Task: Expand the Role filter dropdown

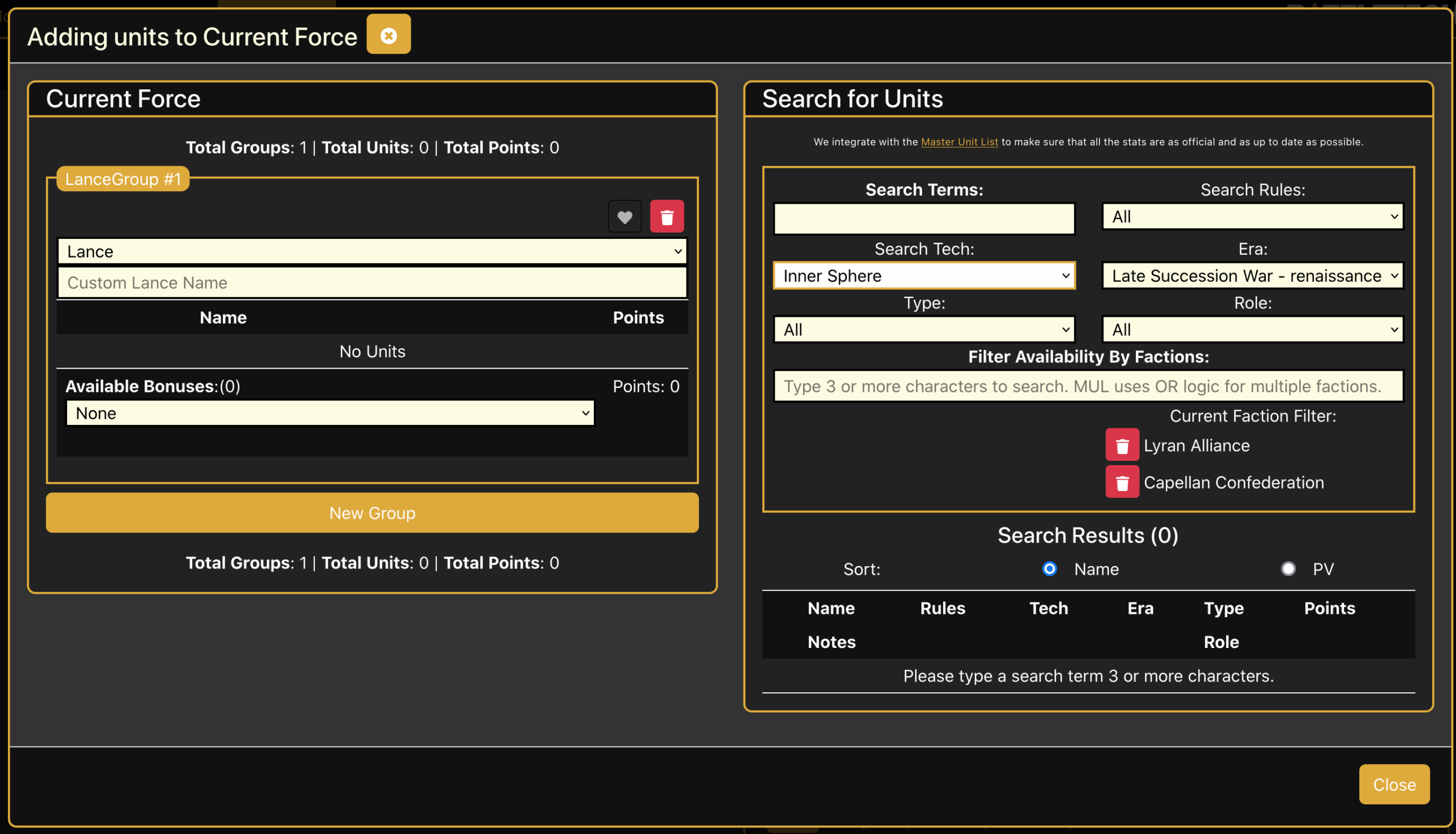Action: click(1252, 330)
